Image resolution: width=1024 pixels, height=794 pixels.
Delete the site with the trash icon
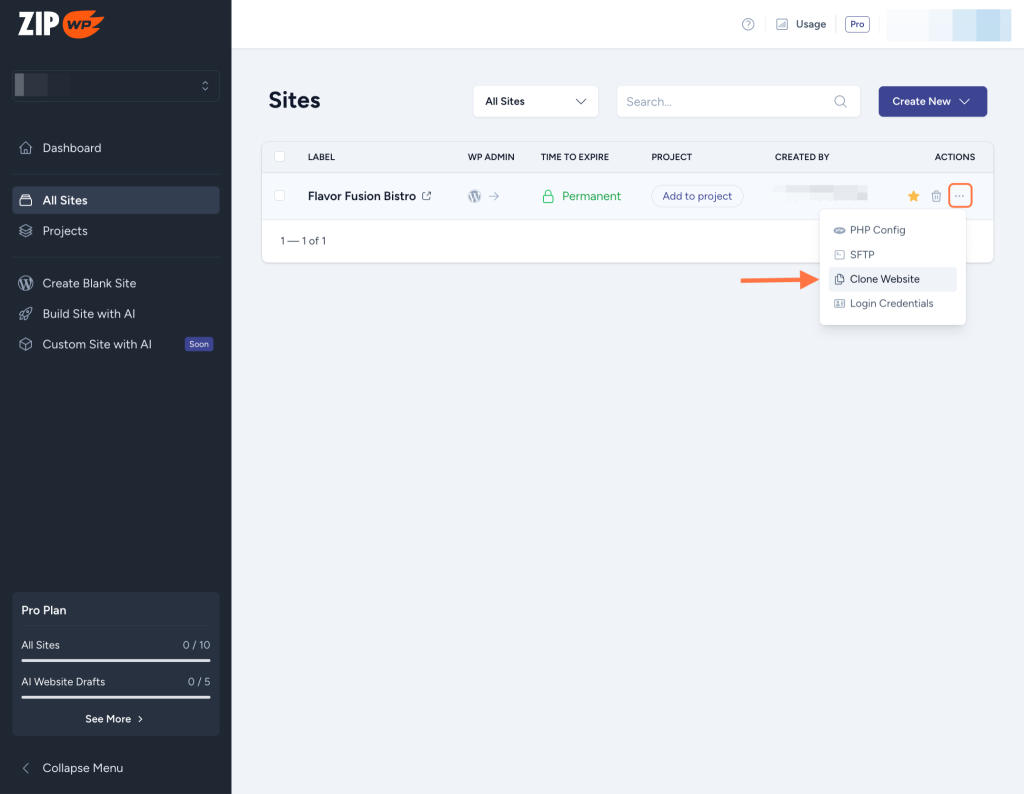[936, 196]
